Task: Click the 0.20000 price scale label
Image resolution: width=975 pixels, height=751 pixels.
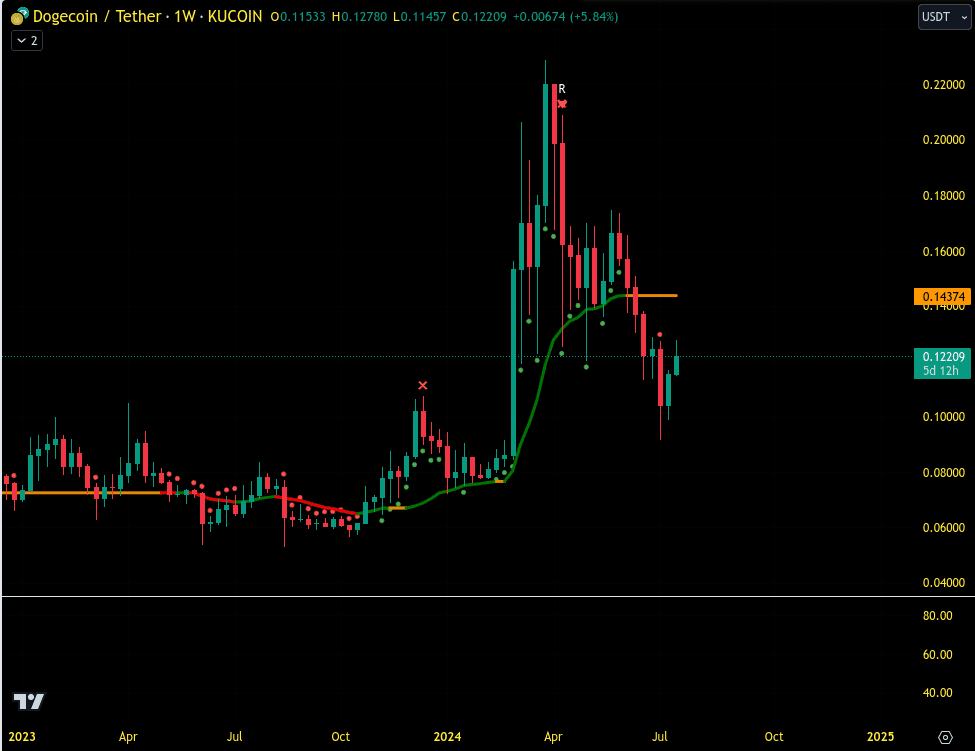Action: click(x=944, y=139)
